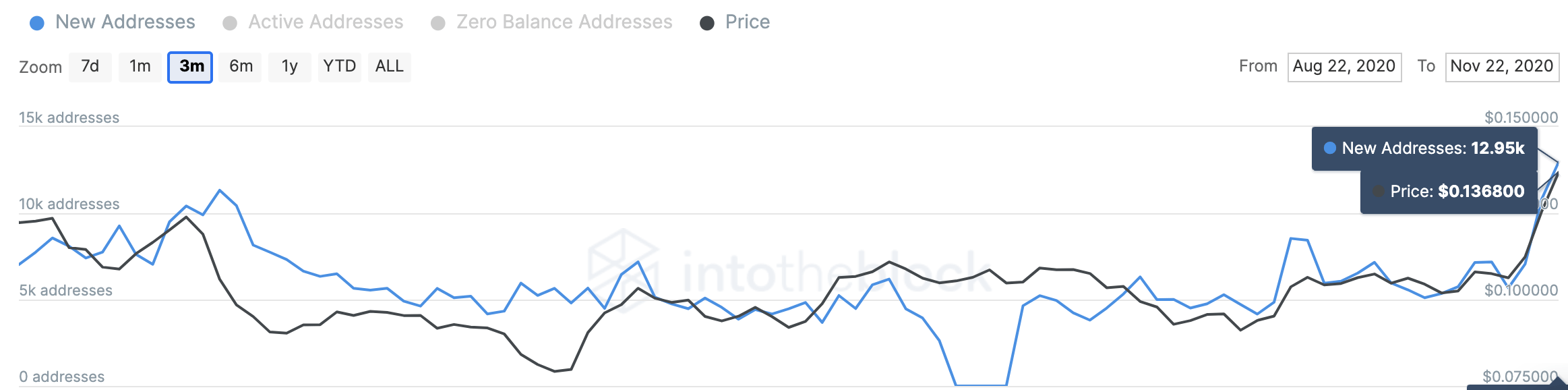Switch zoom to 6m

pyautogui.click(x=241, y=67)
